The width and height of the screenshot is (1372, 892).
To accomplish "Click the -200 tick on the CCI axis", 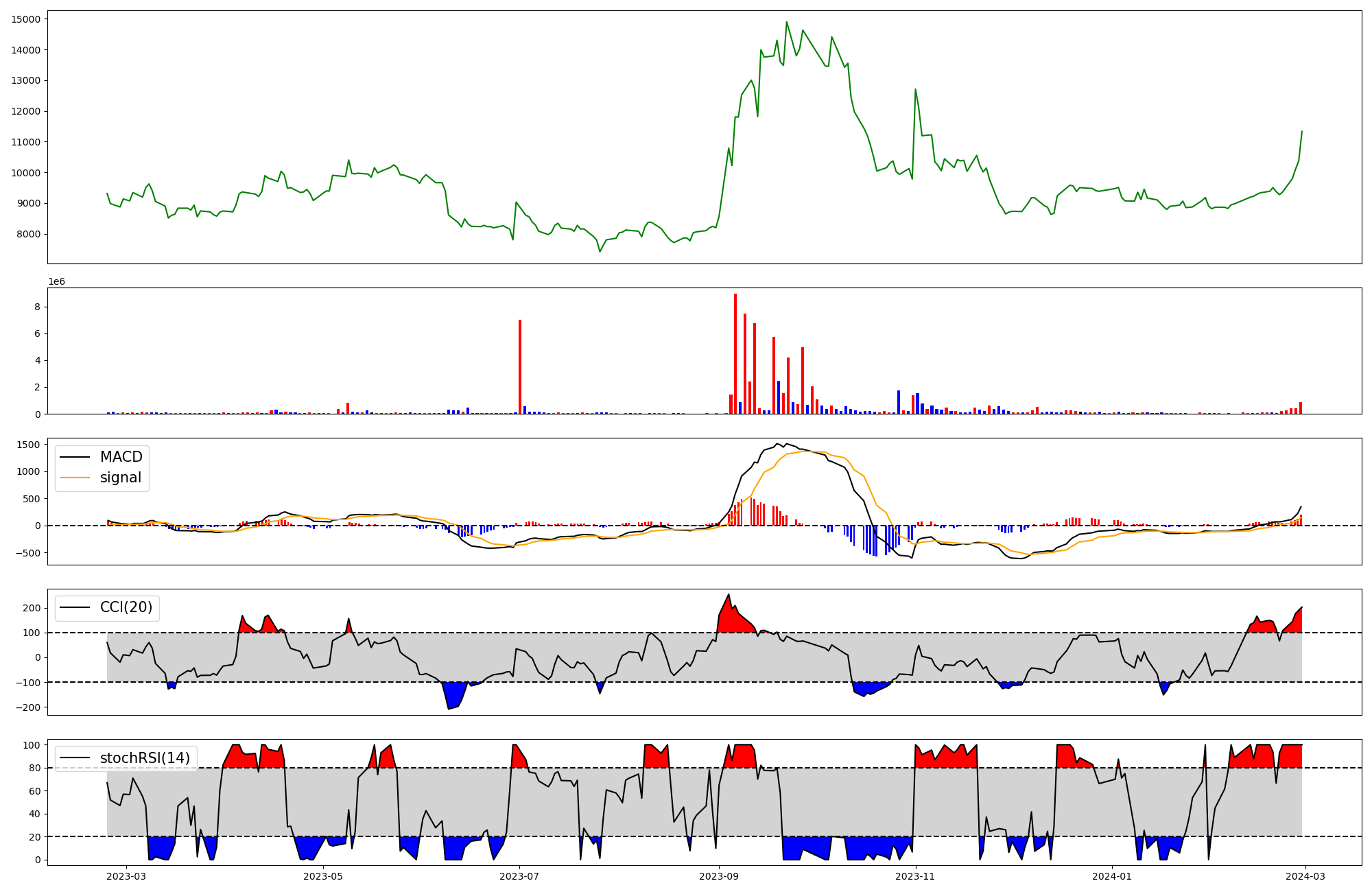I will [x=27, y=707].
